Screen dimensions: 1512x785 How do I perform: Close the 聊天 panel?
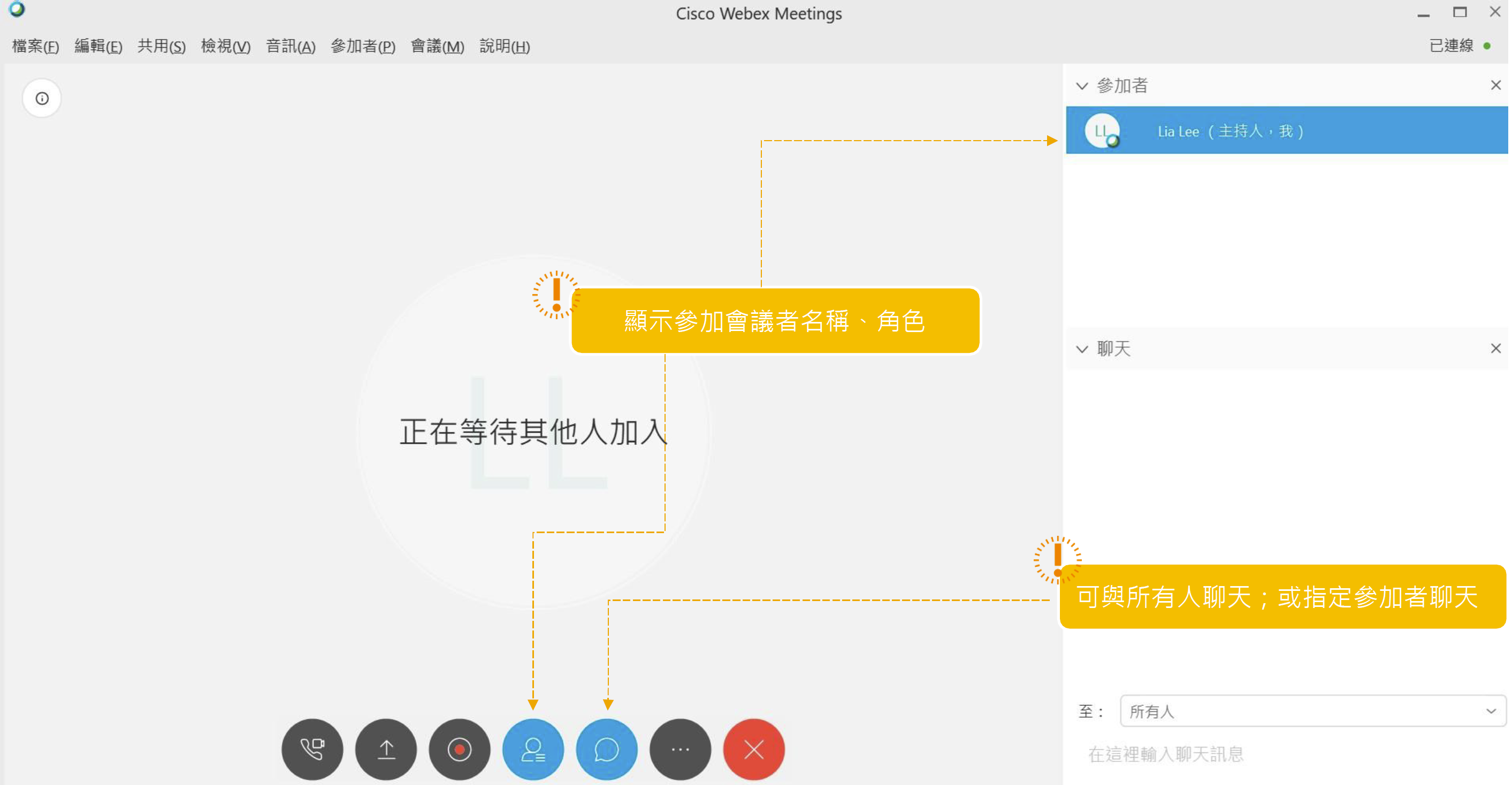(x=1495, y=348)
